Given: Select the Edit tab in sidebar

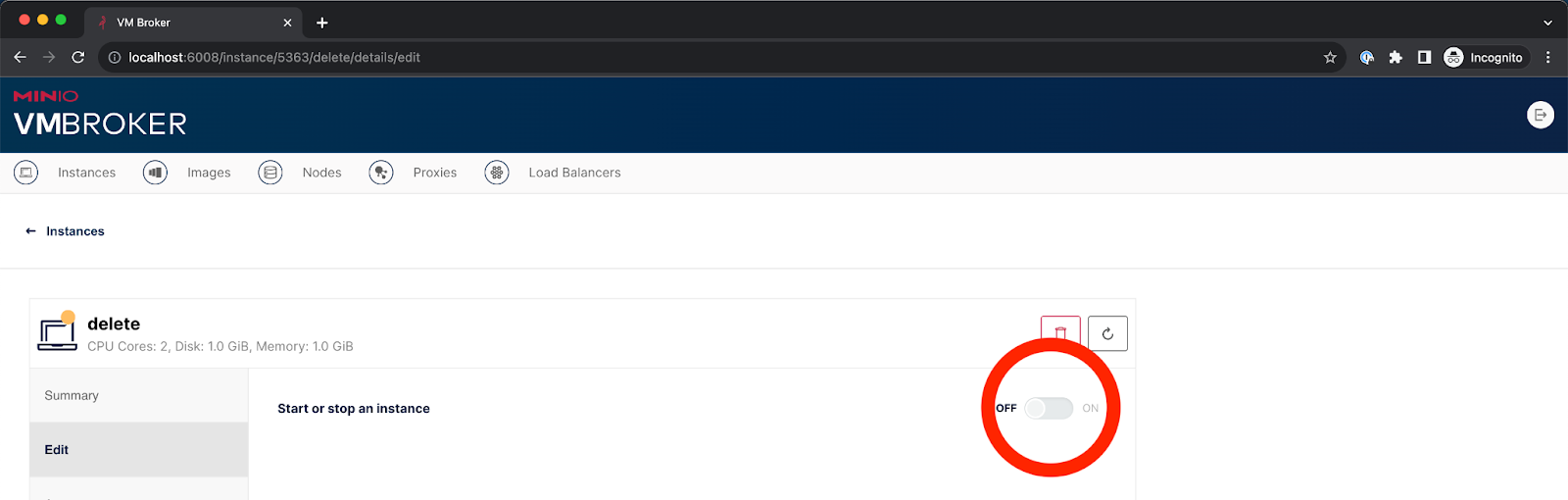Looking at the screenshot, I should pos(57,449).
